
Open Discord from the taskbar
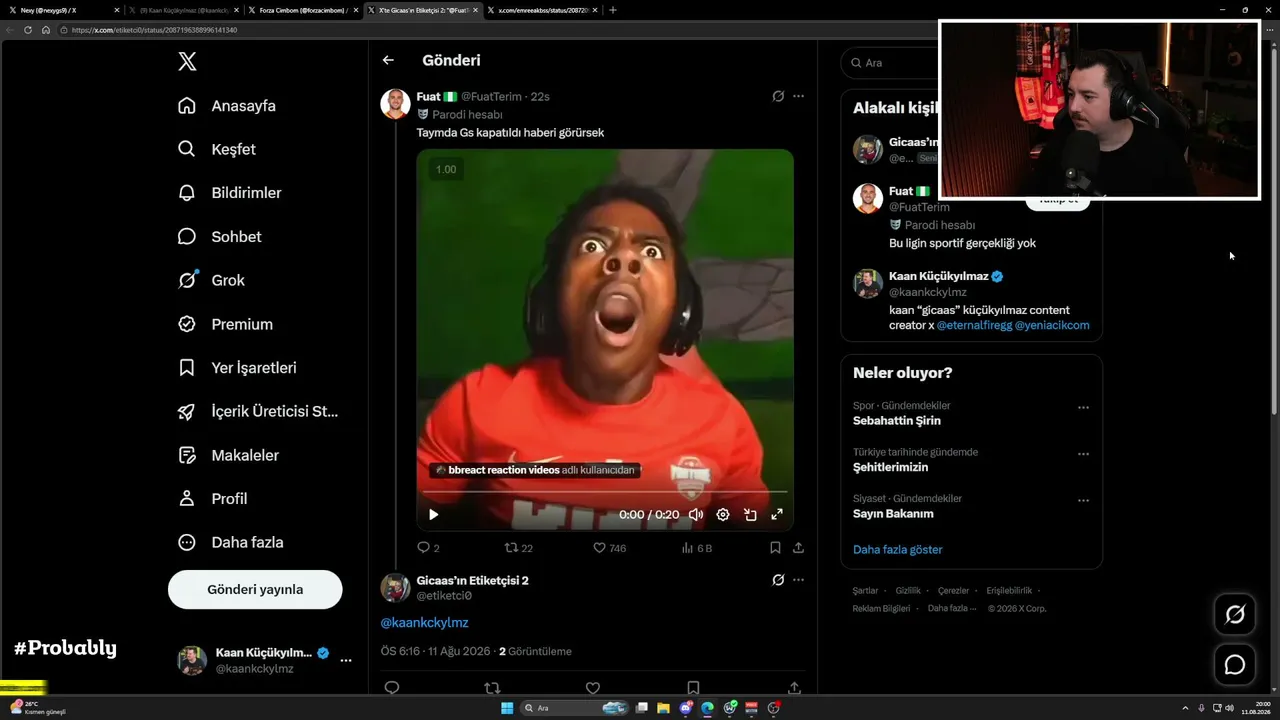(x=686, y=708)
